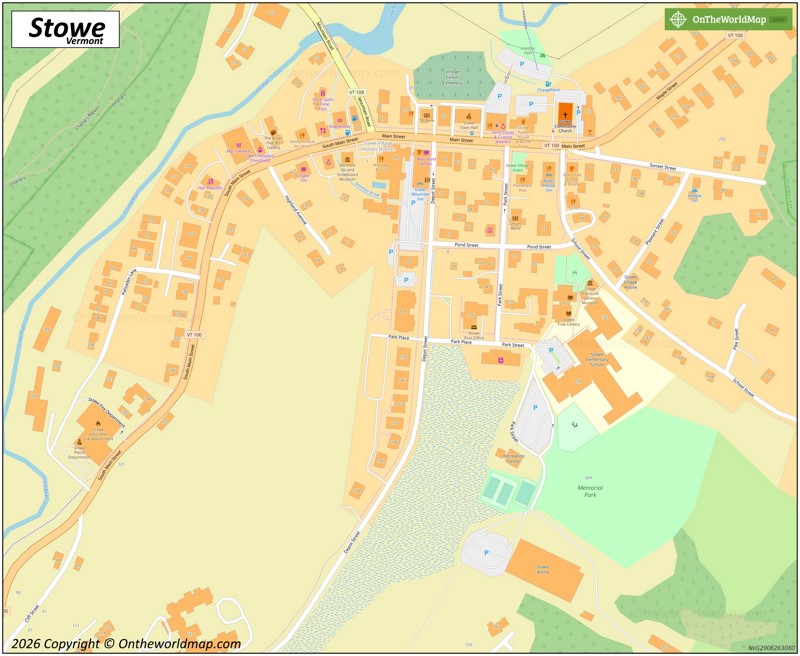Click the Stowe Arena label

coord(543,569)
